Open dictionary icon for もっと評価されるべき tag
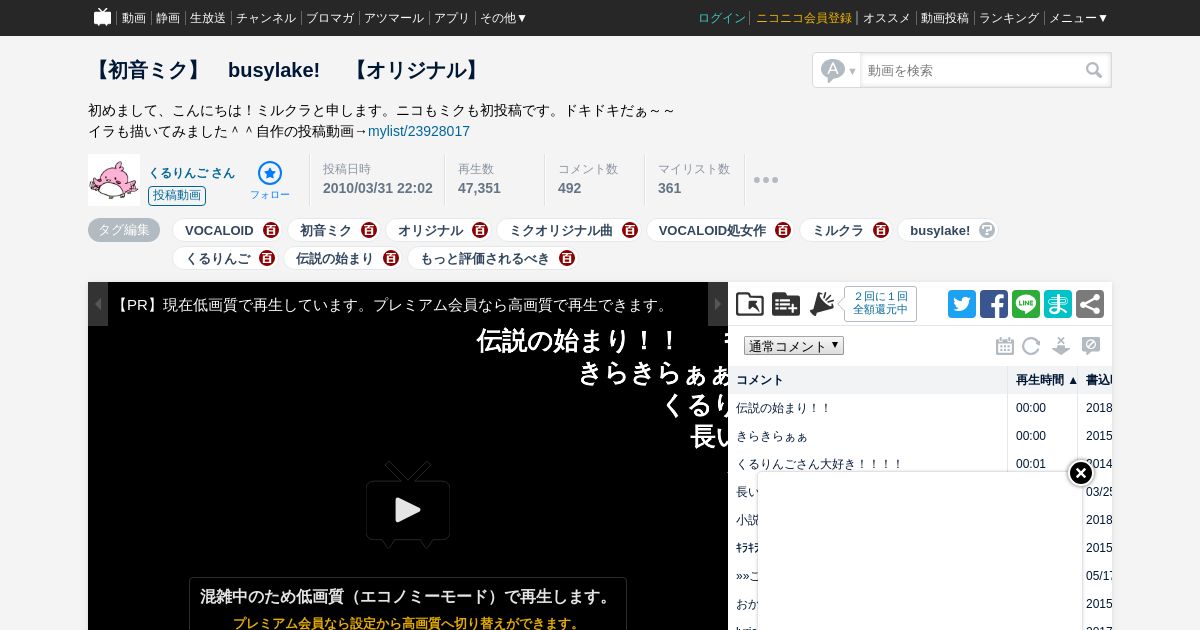 click(567, 258)
